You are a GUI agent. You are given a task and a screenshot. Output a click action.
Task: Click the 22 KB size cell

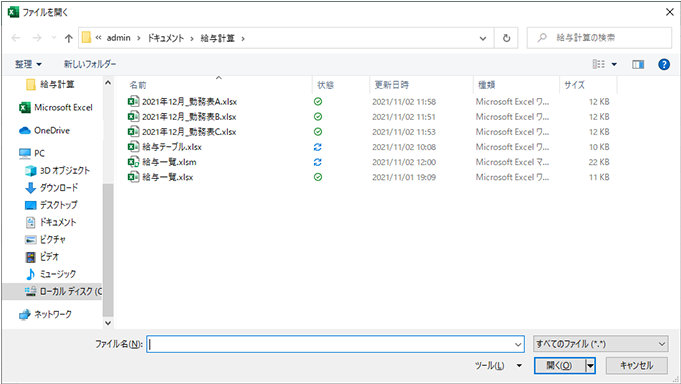pos(599,162)
